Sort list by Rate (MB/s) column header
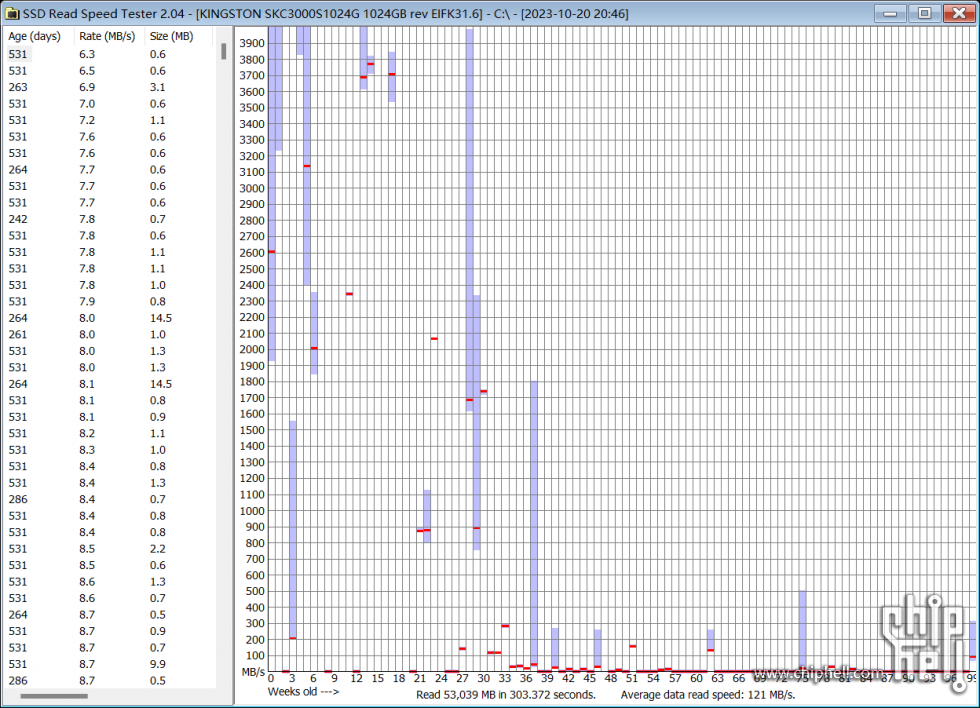 pyautogui.click(x=109, y=36)
